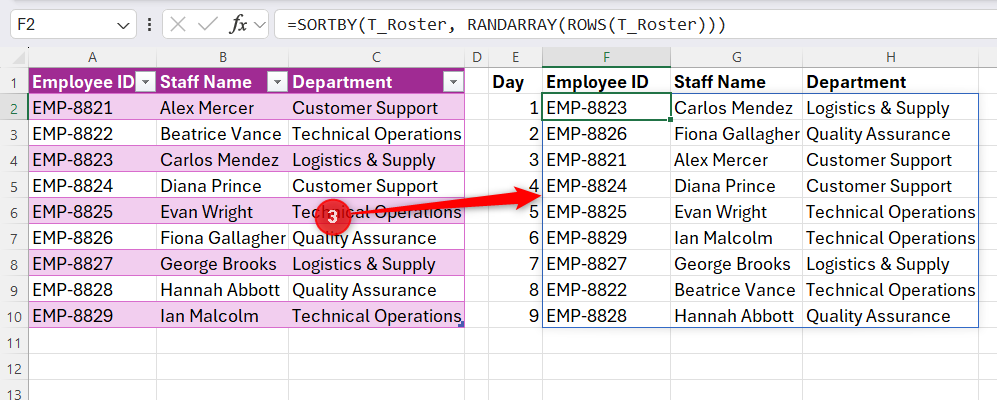Select Fiona Gallagher in column G
This screenshot has height=400, width=997.
pyautogui.click(x=736, y=134)
